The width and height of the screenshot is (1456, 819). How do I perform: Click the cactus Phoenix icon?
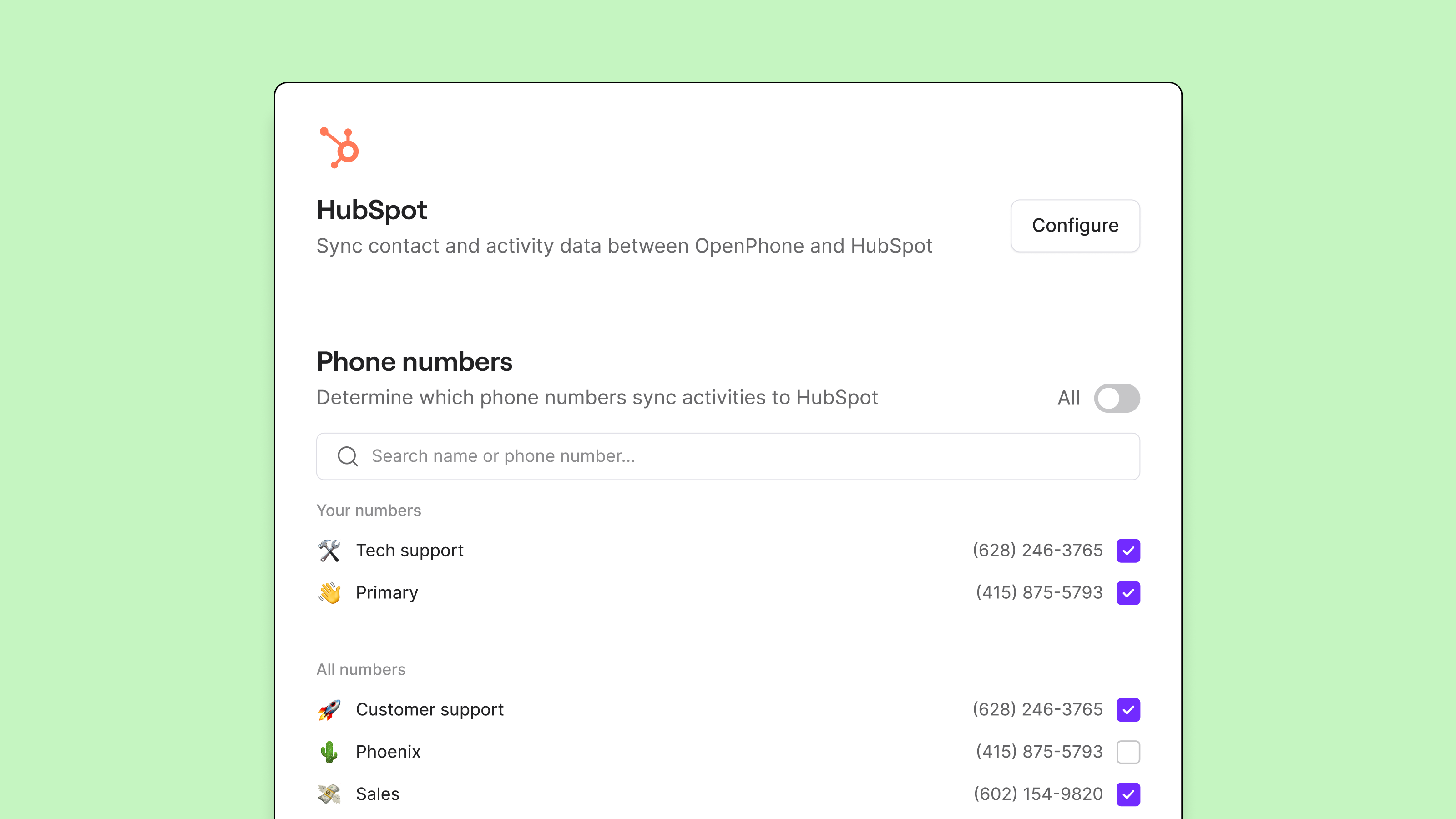point(329,752)
